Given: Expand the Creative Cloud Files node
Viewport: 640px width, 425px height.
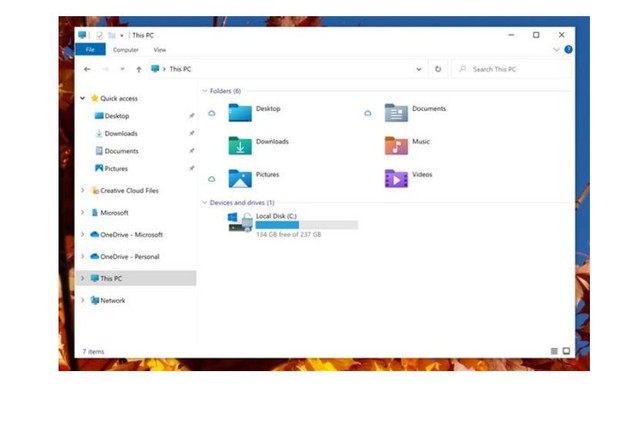Looking at the screenshot, I should (x=82, y=190).
